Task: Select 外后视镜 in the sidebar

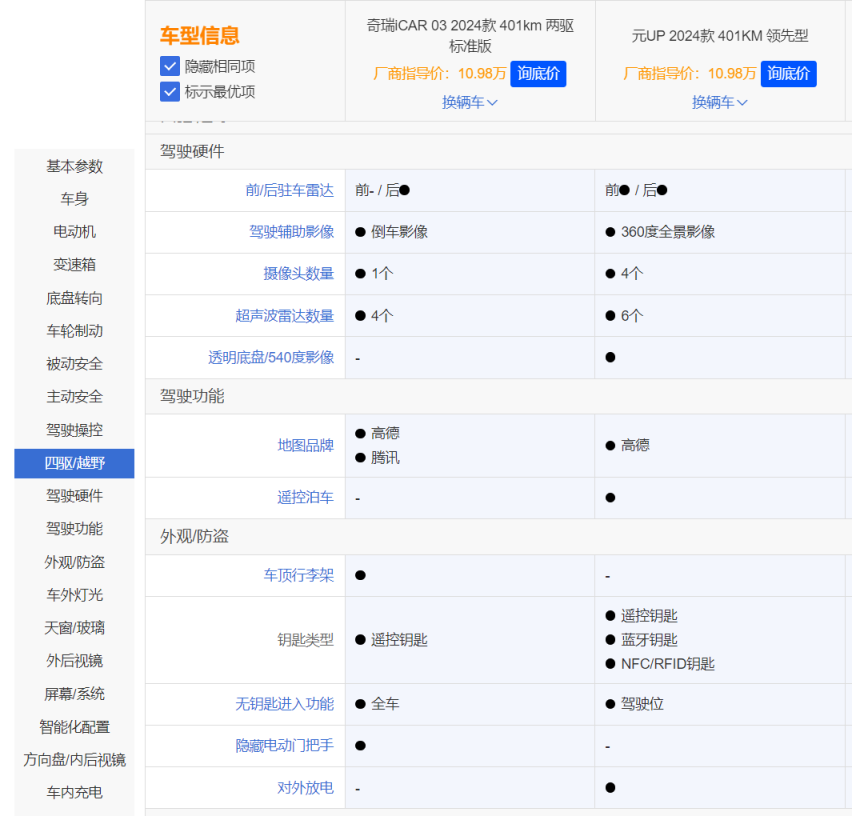Action: tap(74, 661)
